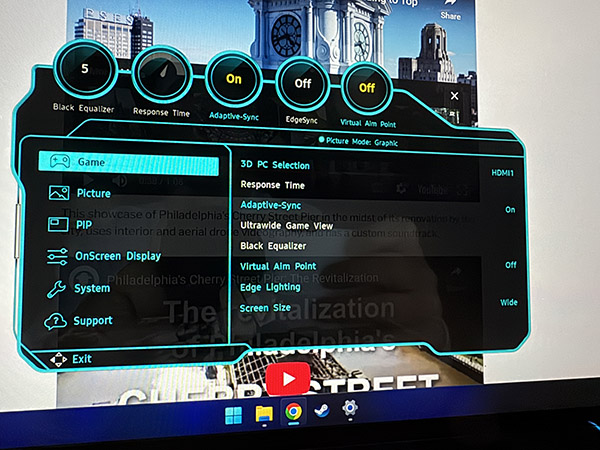Switch to Chrome in the taskbar
600x450 pixels.
pos(293,412)
